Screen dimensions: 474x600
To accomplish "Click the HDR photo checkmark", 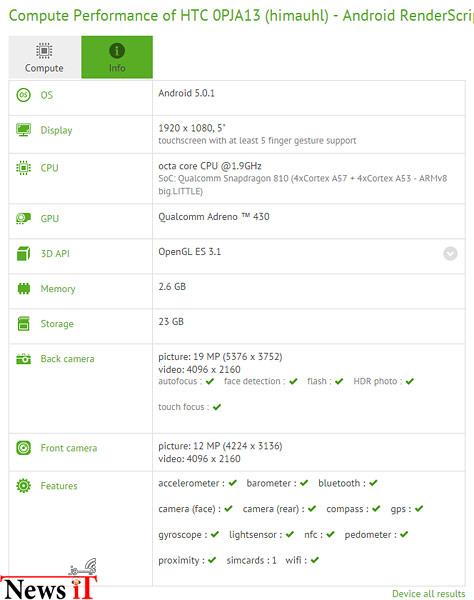I will (410, 381).
